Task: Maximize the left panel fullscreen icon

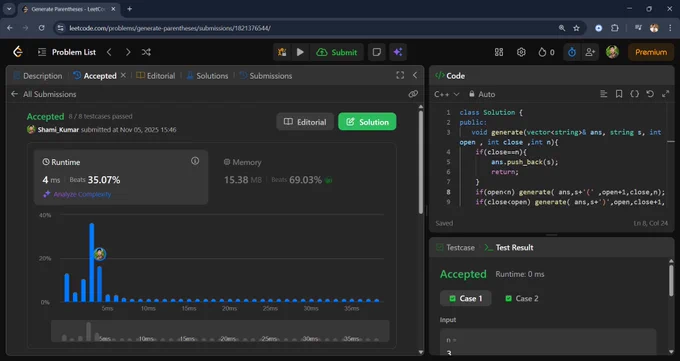Action: click(x=400, y=75)
